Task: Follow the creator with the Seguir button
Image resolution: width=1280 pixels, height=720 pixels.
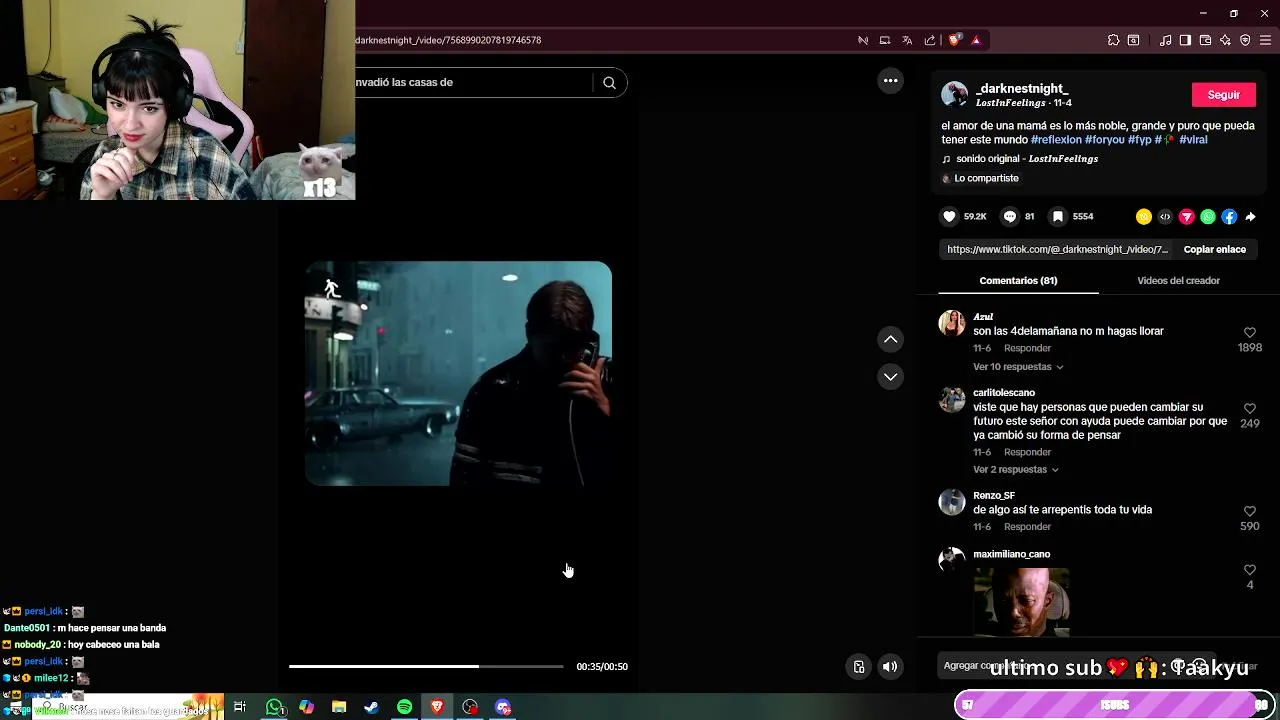Action: click(x=1223, y=95)
